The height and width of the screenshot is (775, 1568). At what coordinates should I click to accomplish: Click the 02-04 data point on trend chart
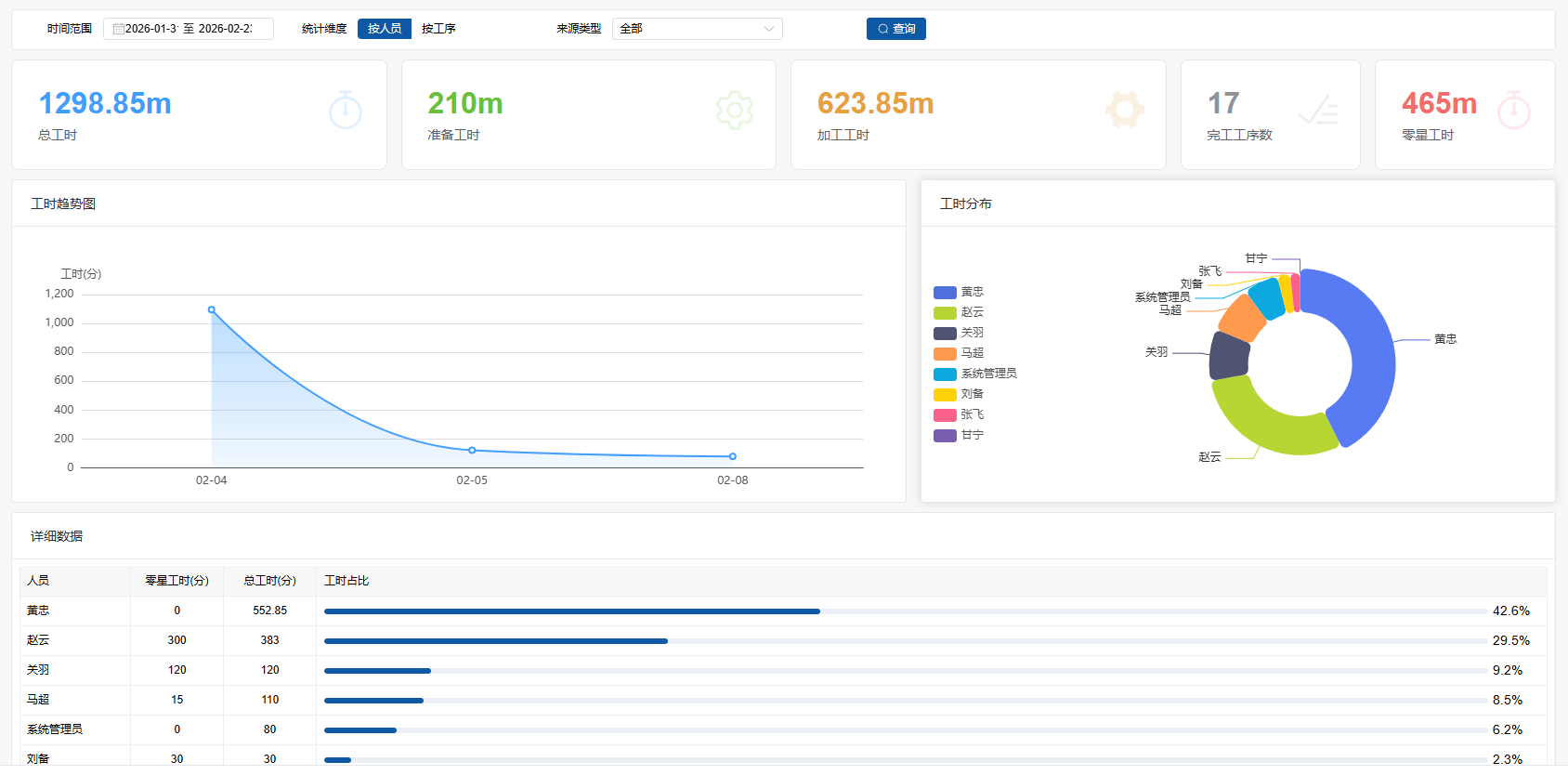(212, 309)
